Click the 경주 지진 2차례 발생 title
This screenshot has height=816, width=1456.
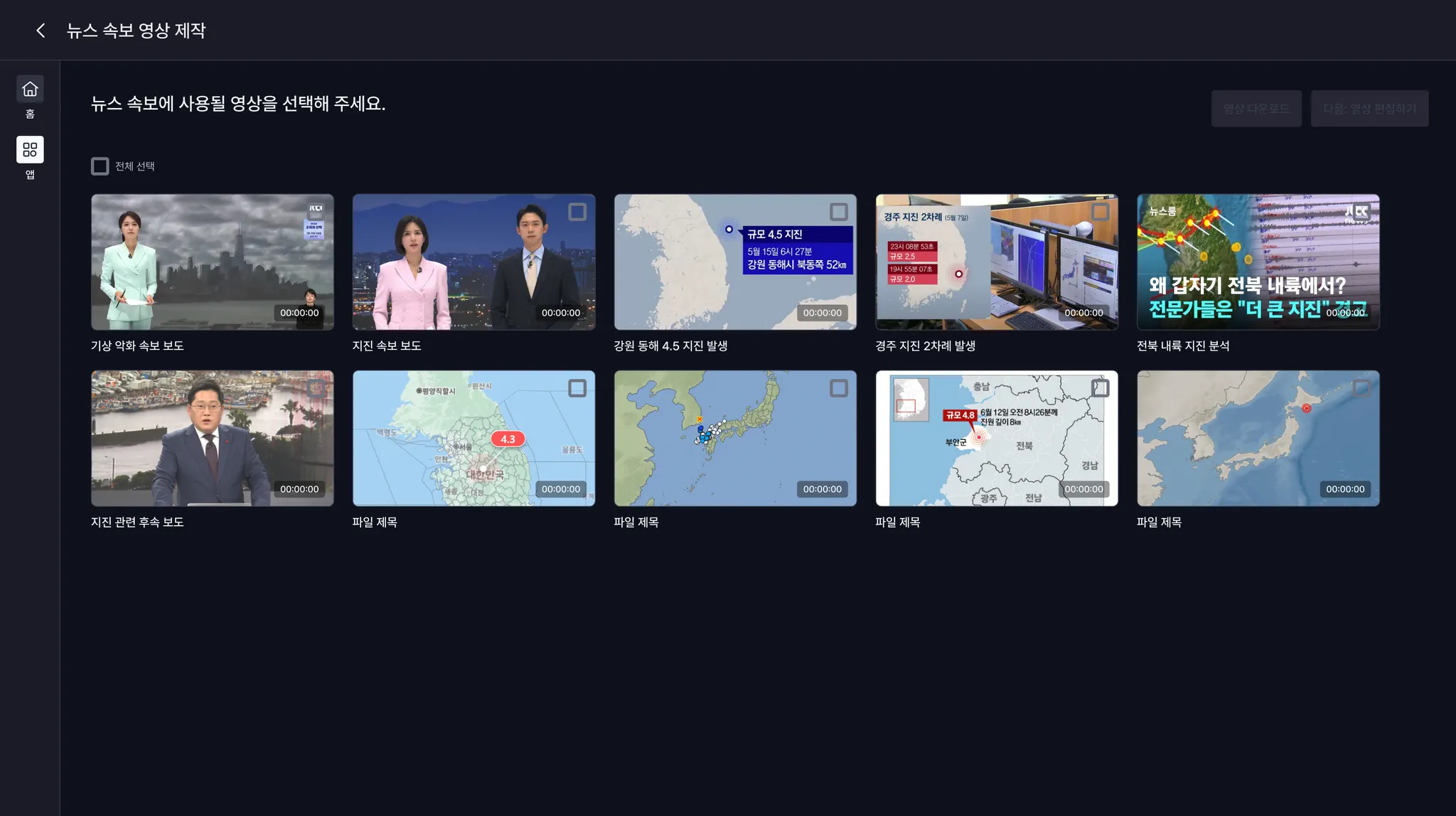pyautogui.click(x=925, y=346)
